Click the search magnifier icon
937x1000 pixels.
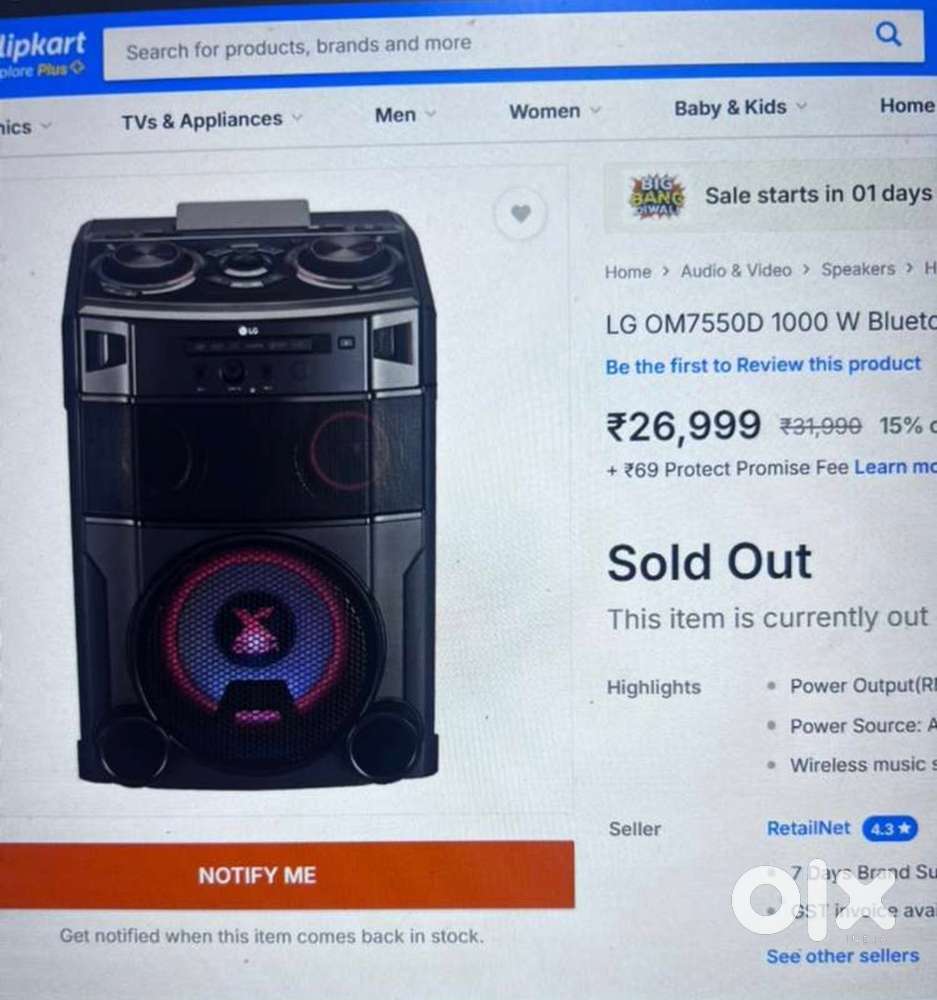tap(888, 34)
